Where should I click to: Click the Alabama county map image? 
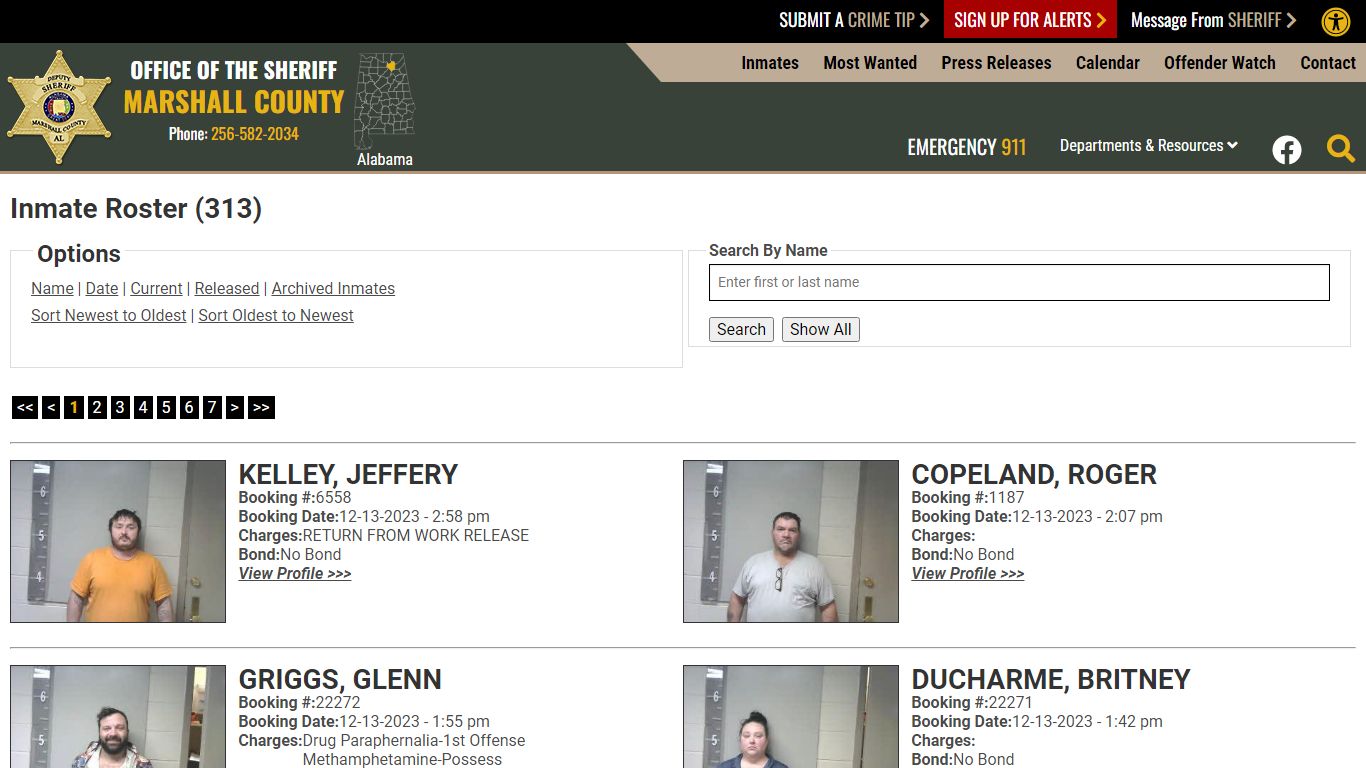coord(385,101)
